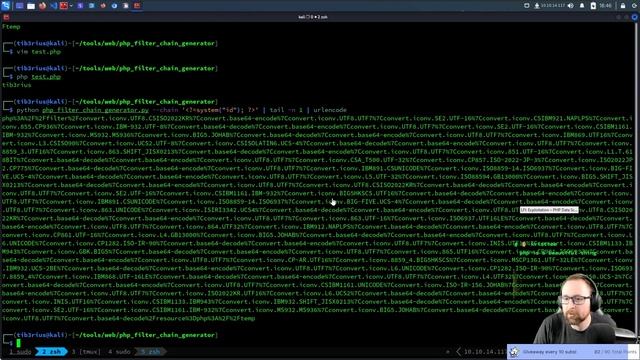The image size is (640, 360).
Task: Open the volume control tray icon
Action: pos(571,6)
